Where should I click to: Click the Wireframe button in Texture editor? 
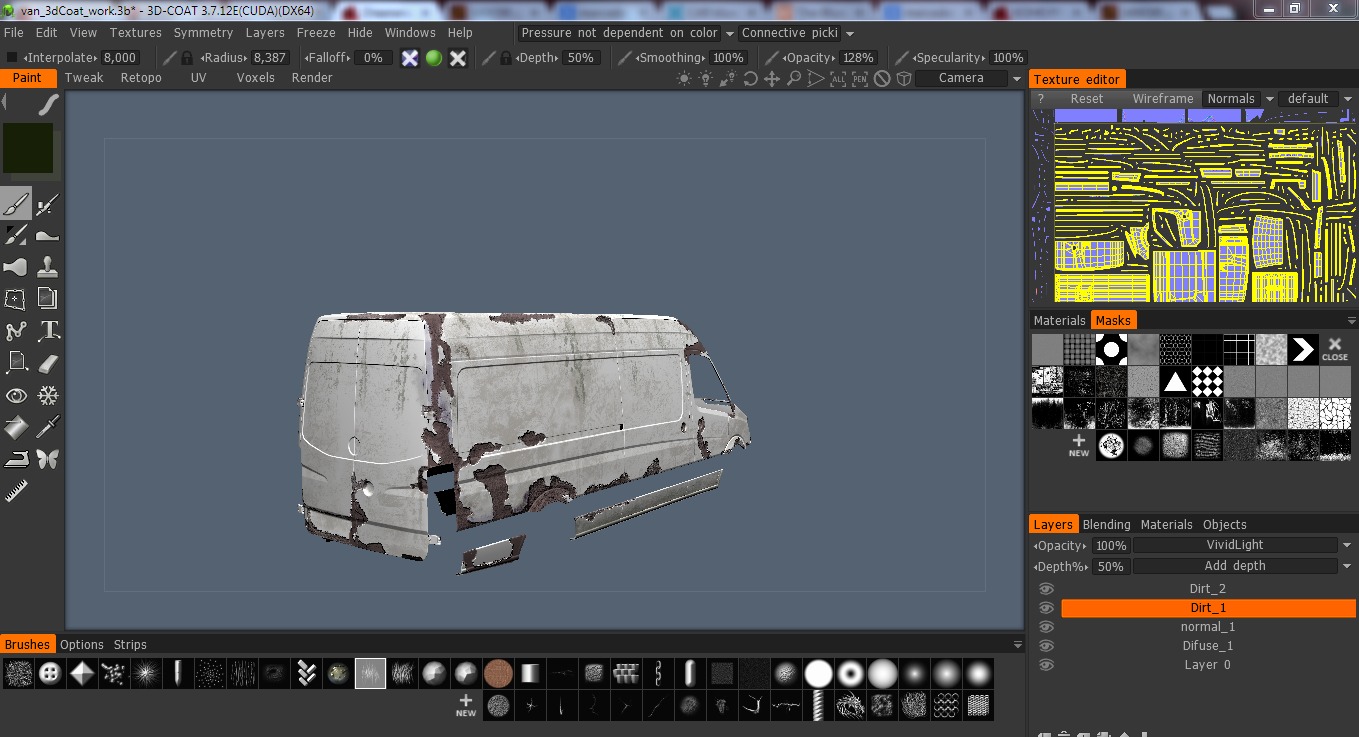coord(1162,99)
